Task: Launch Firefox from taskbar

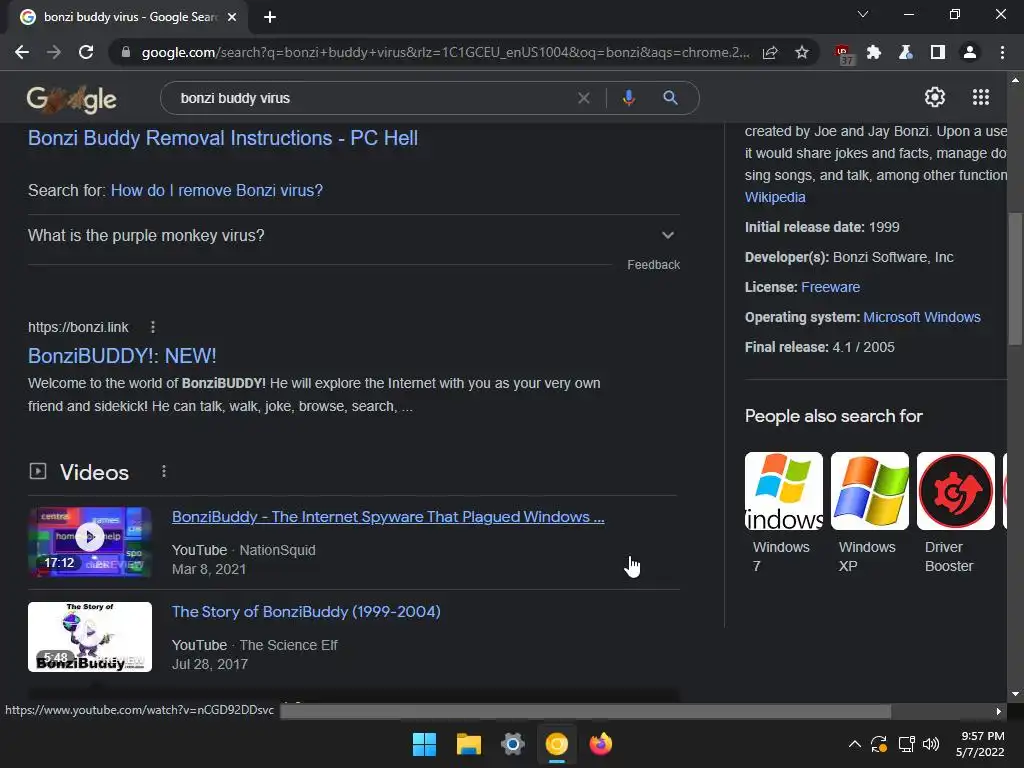Action: pyautogui.click(x=601, y=744)
